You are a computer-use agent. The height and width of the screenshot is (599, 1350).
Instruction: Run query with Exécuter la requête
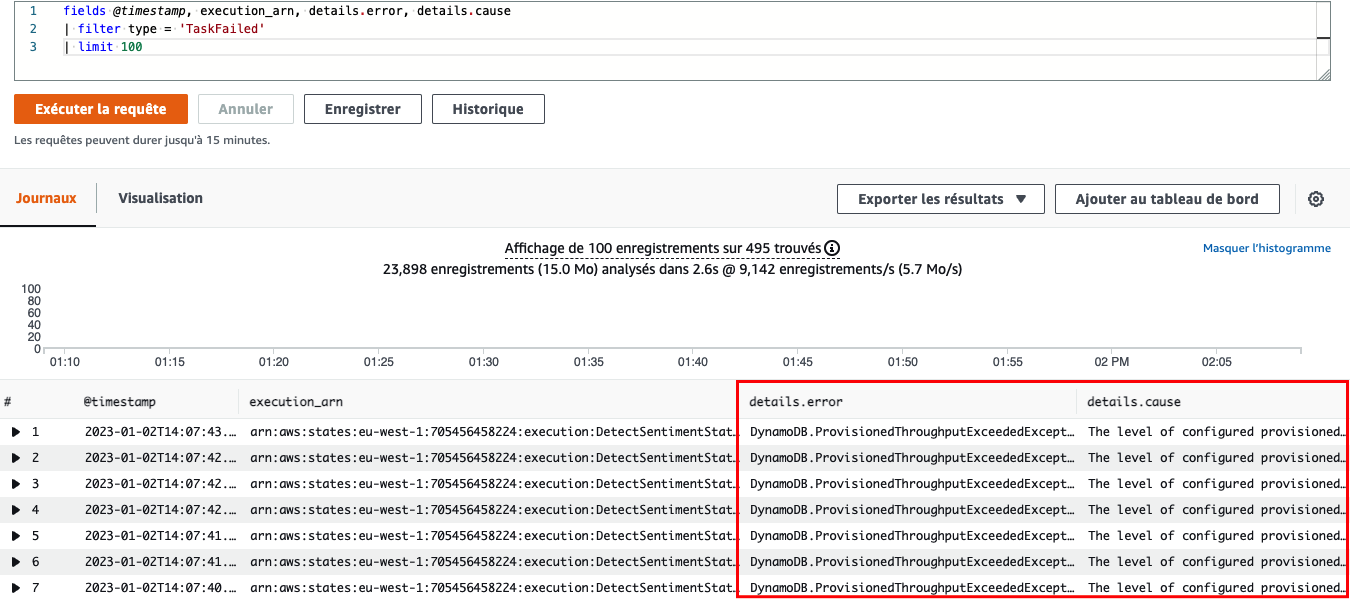point(100,109)
